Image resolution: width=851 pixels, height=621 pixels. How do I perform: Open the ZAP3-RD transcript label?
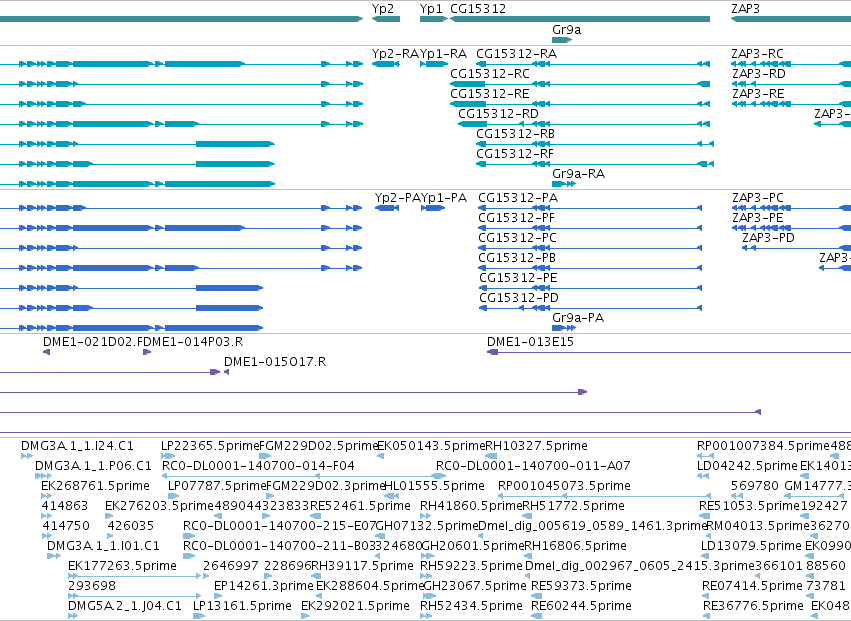759,74
